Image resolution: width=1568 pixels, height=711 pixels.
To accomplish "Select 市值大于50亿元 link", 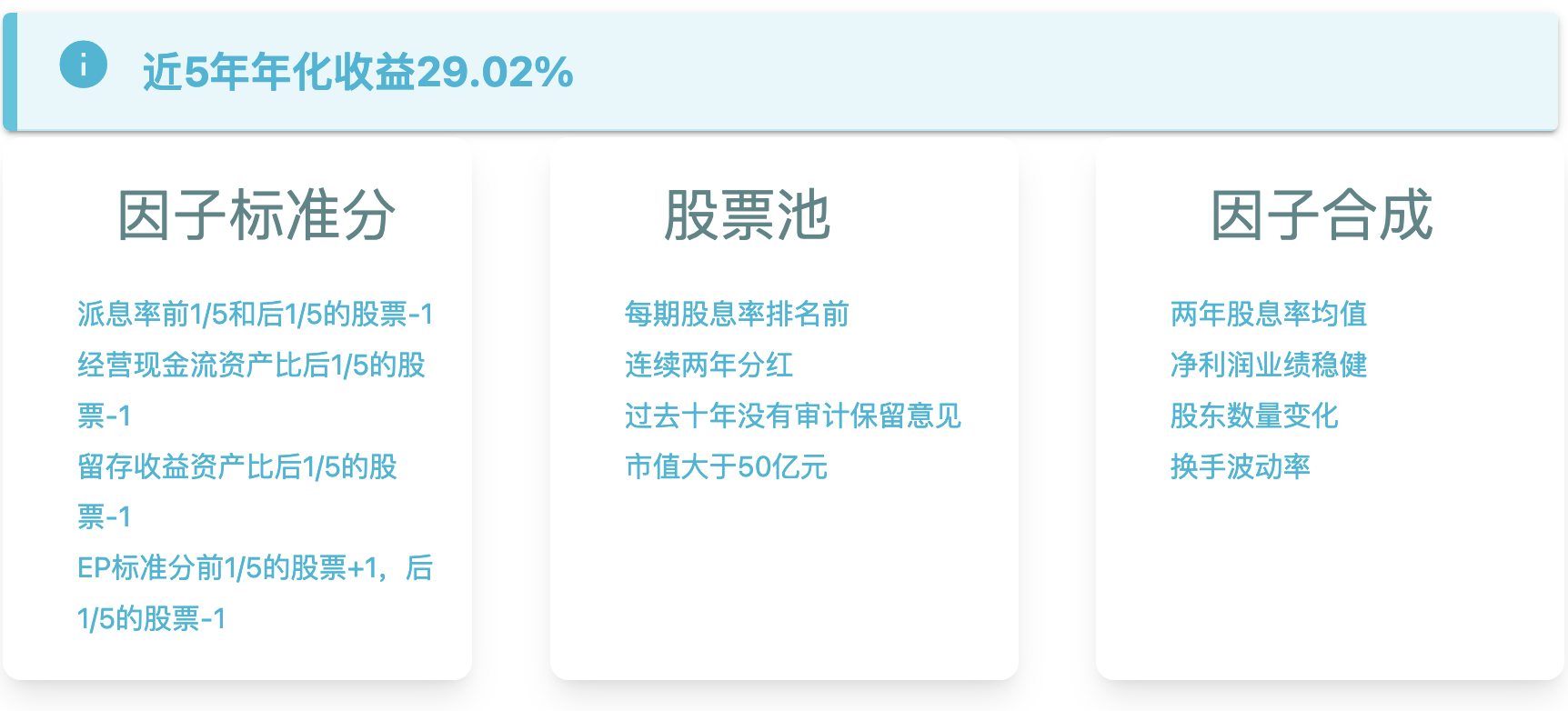I will (x=726, y=466).
